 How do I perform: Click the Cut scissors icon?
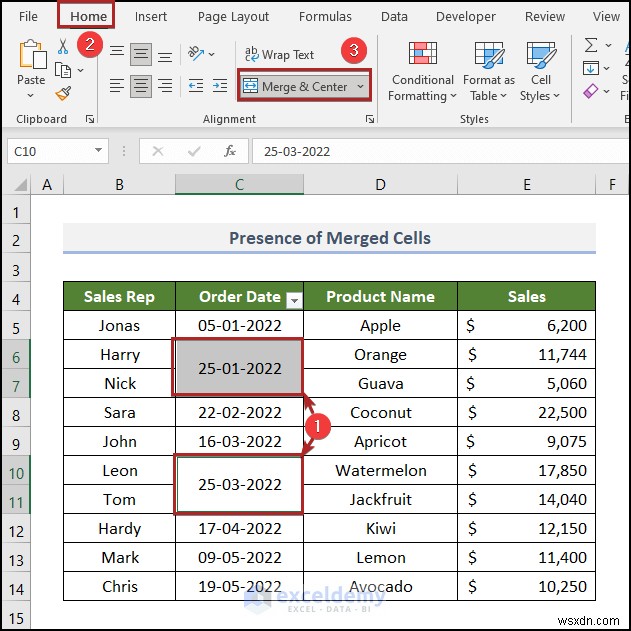[x=63, y=46]
